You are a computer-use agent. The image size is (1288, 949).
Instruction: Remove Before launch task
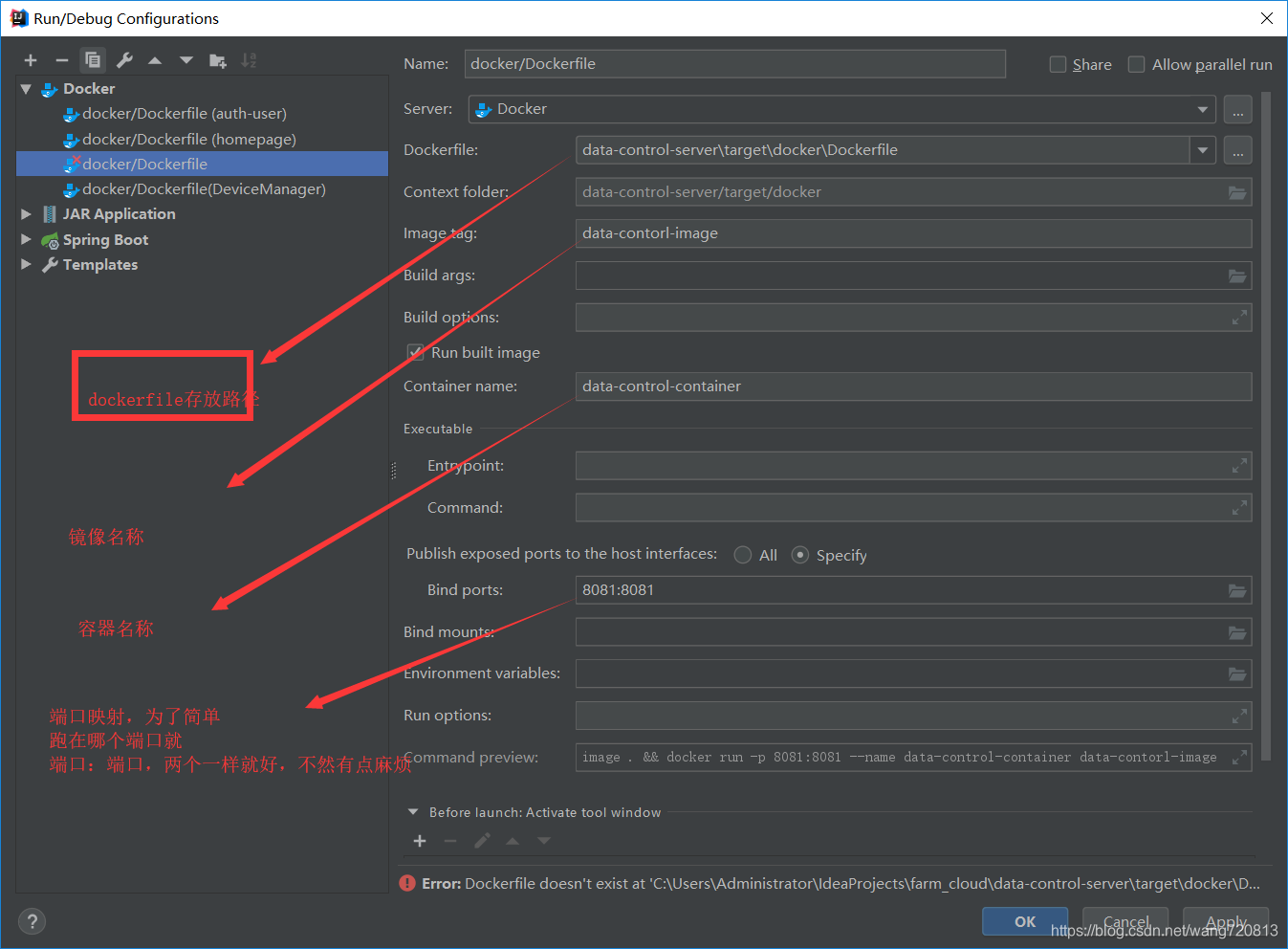coord(450,841)
